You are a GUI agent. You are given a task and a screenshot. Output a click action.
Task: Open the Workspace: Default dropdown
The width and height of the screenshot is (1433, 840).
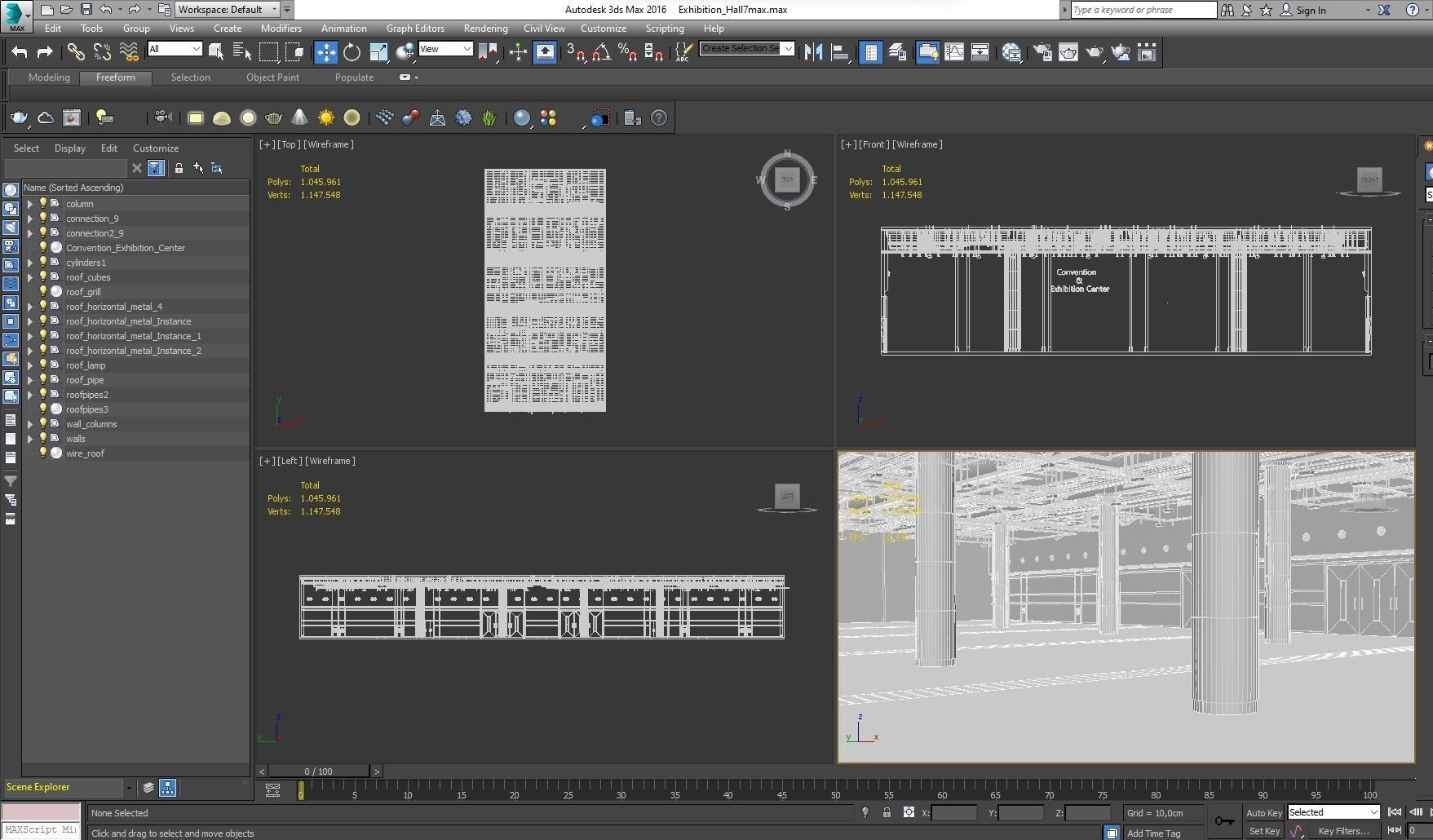click(227, 10)
